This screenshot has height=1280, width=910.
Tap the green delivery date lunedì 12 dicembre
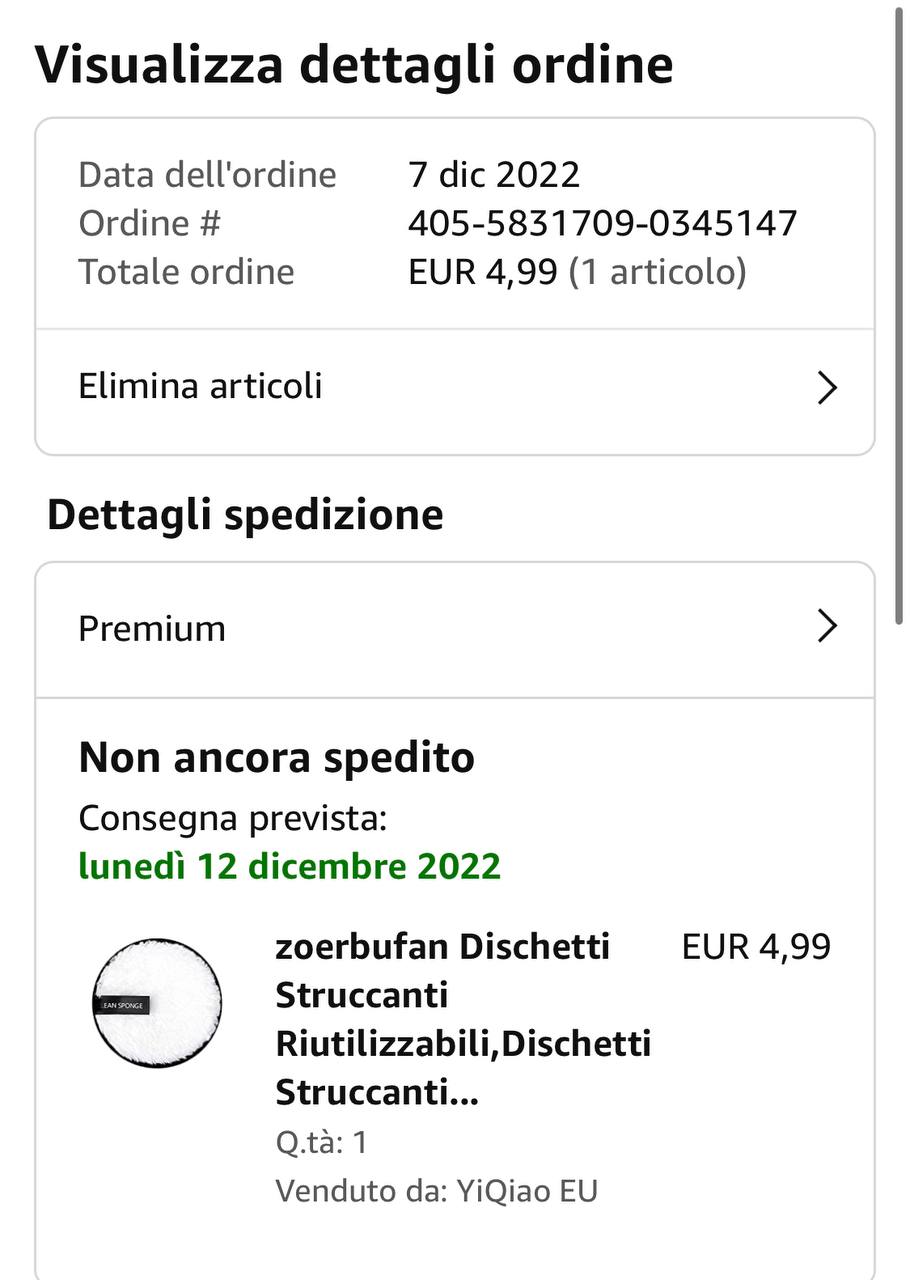(x=290, y=866)
